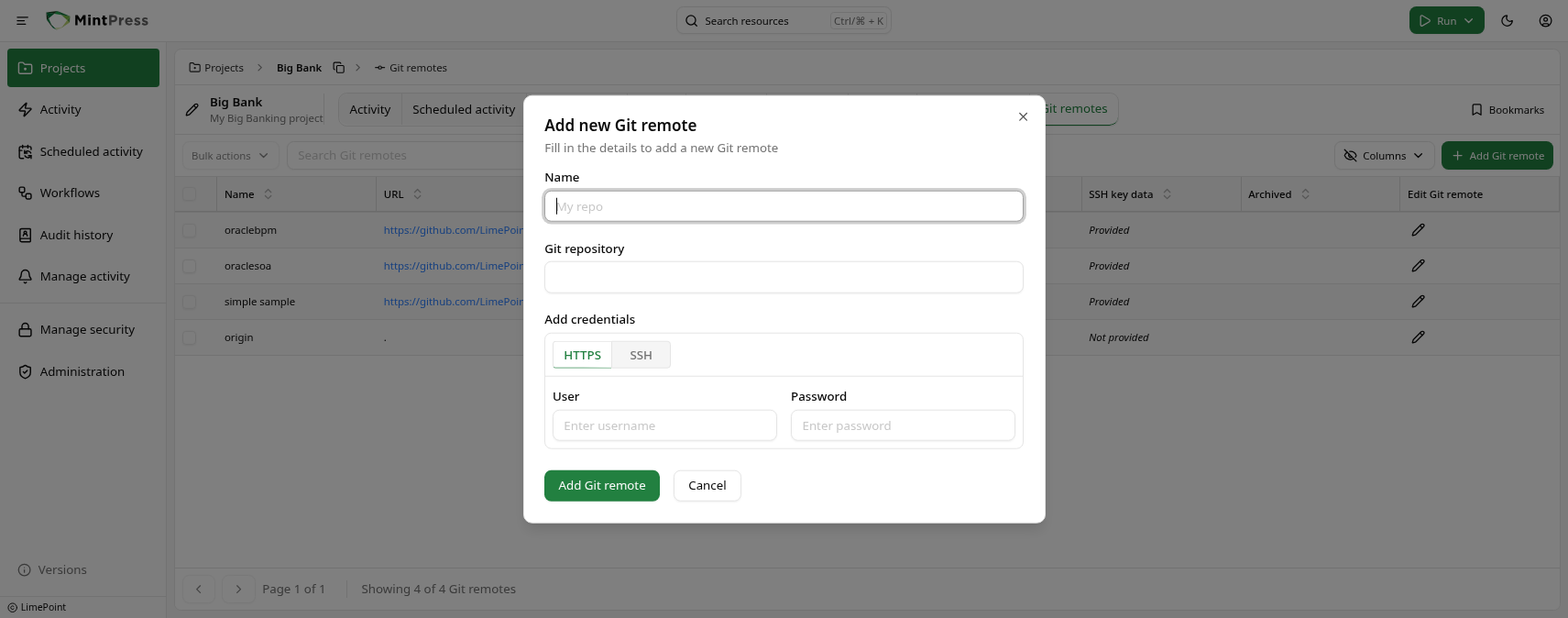Close the Add new Git remote dialog

(1023, 116)
